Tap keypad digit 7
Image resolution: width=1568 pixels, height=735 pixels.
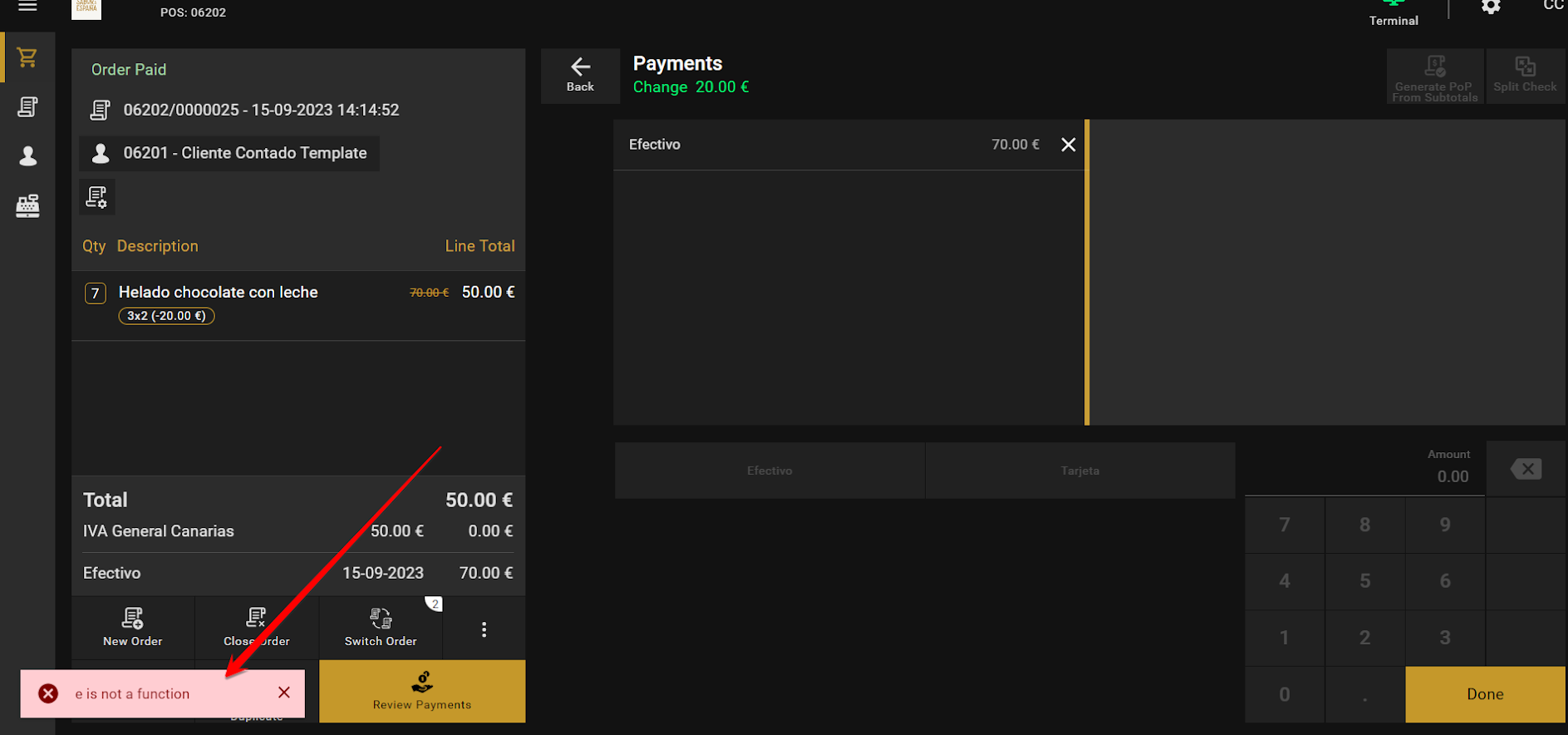coord(1285,525)
